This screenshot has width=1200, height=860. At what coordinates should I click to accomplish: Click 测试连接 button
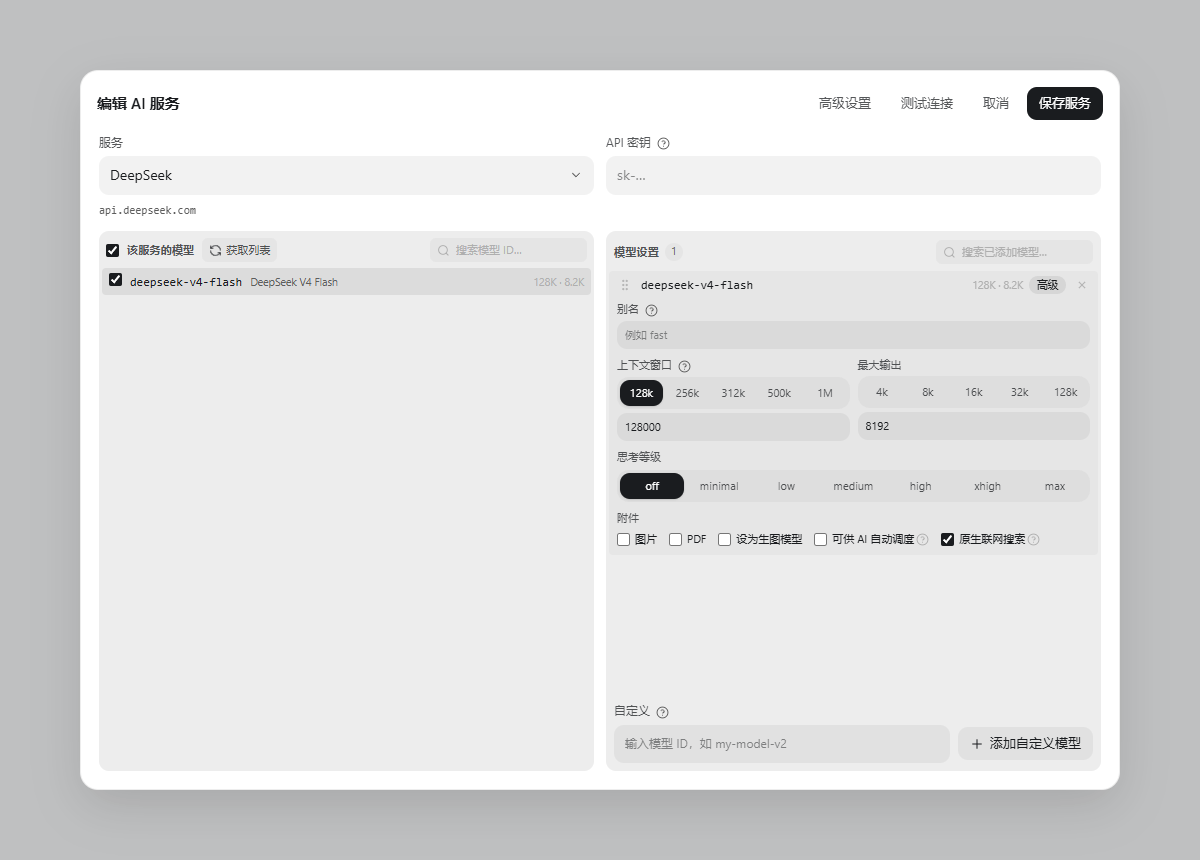pos(927,103)
